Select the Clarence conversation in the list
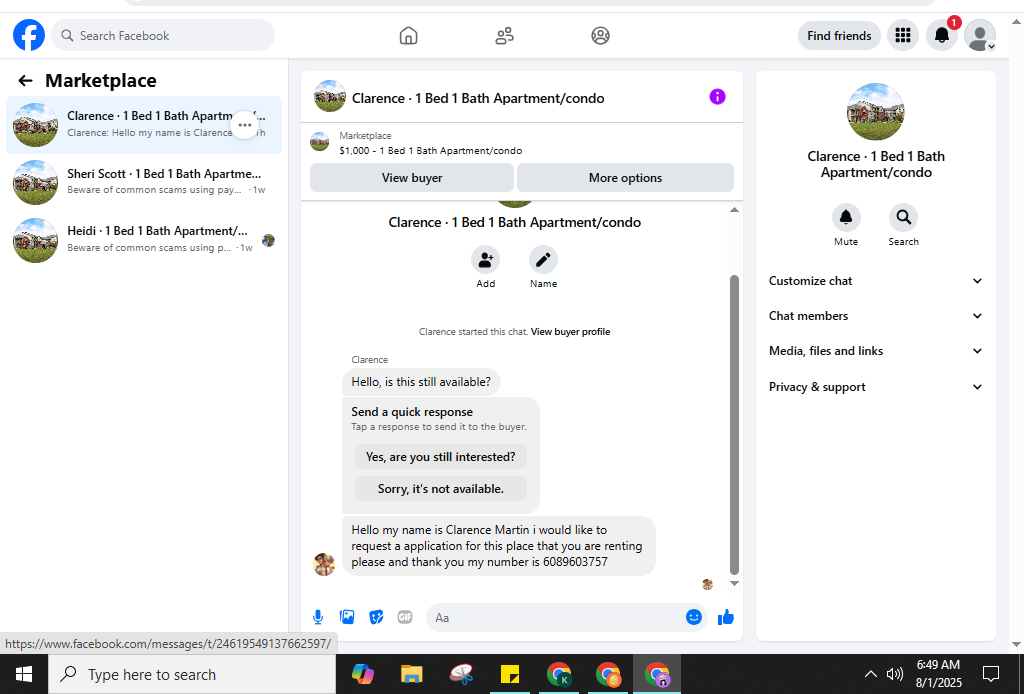This screenshot has width=1024, height=694. tap(144, 125)
